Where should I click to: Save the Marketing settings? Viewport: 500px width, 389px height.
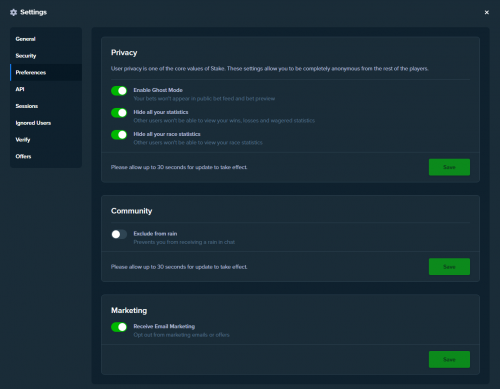click(449, 359)
